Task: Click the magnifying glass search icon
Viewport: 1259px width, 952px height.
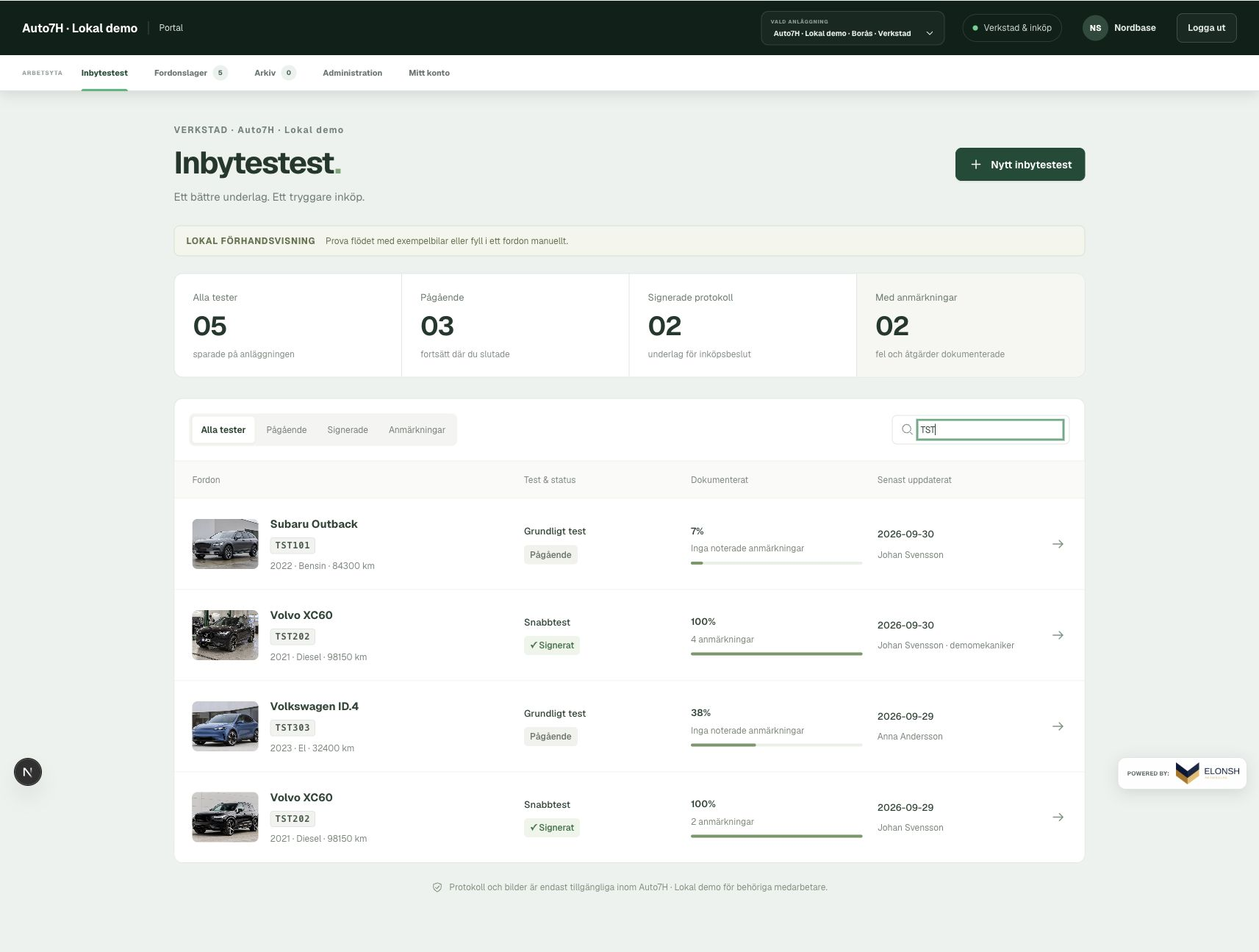Action: 907,430
